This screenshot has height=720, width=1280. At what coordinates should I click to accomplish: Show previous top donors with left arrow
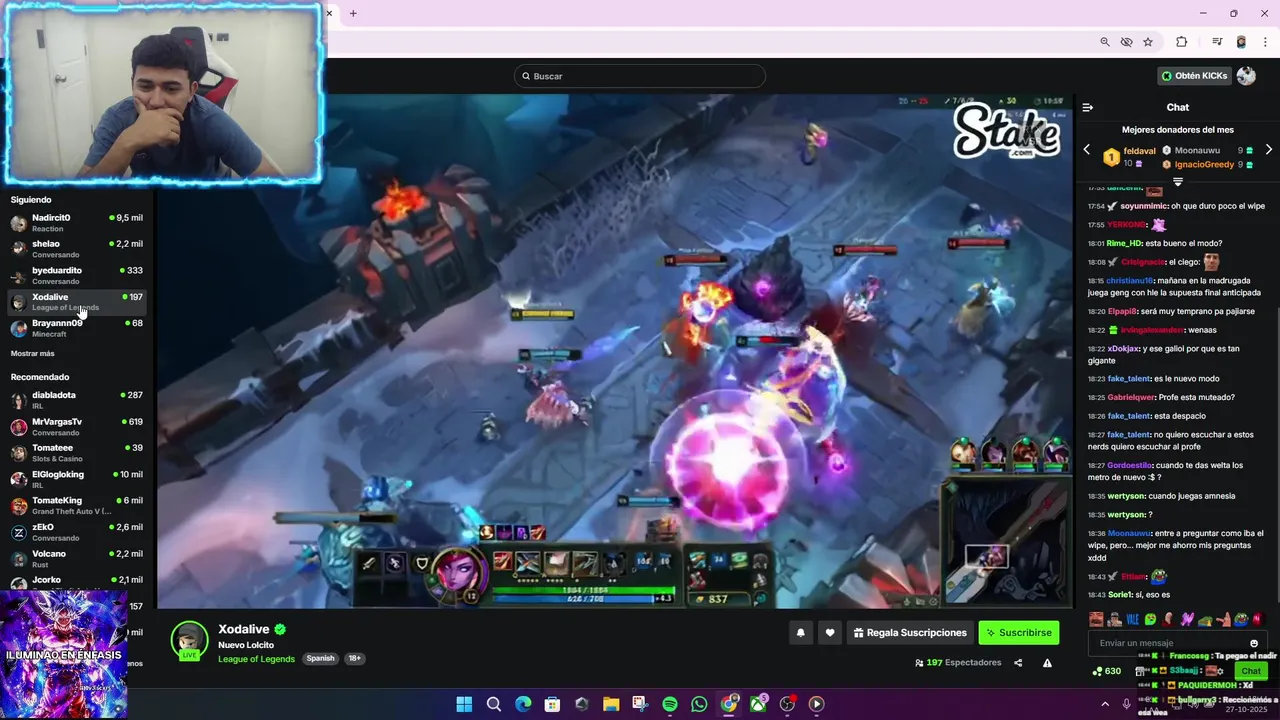[1087, 150]
